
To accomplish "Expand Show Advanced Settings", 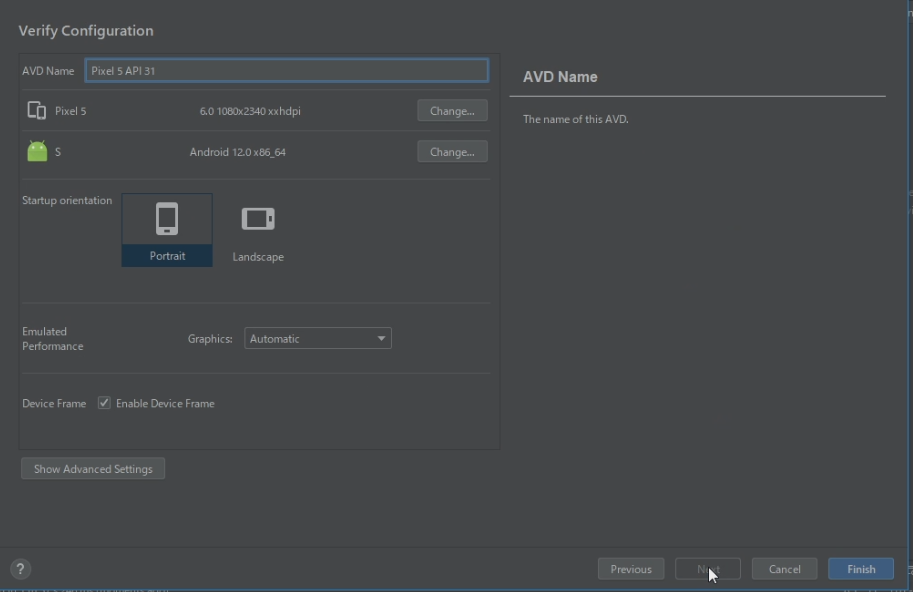I will (x=93, y=469).
